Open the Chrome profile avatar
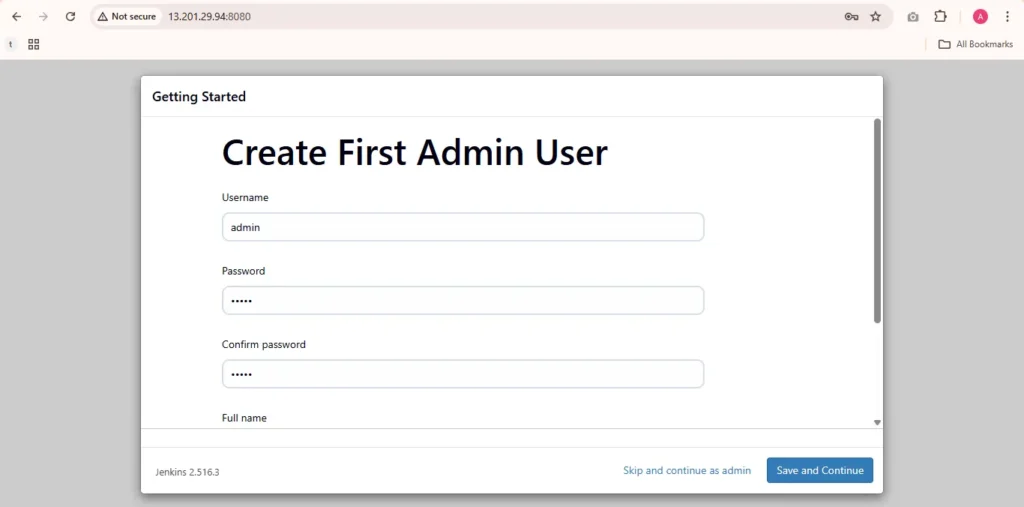Image resolution: width=1024 pixels, height=507 pixels. coord(980,17)
